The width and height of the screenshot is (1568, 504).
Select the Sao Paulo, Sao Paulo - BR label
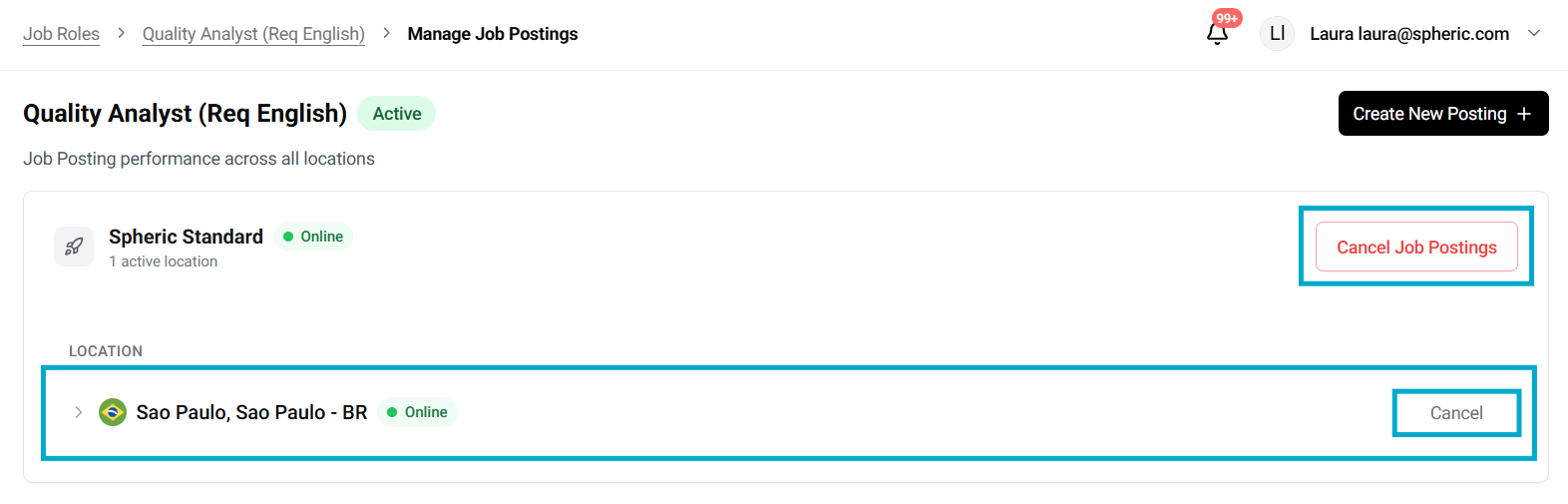[251, 412]
